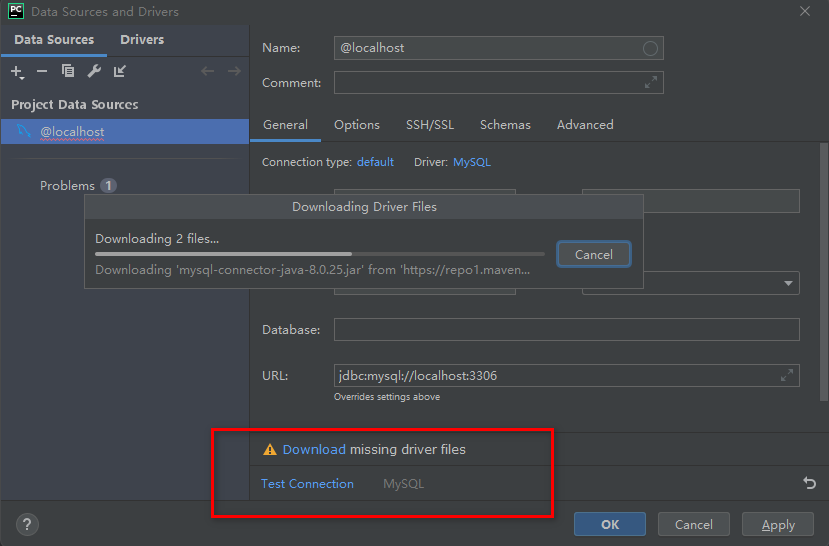Confirm with the OK button
This screenshot has height=546, width=829.
[610, 524]
